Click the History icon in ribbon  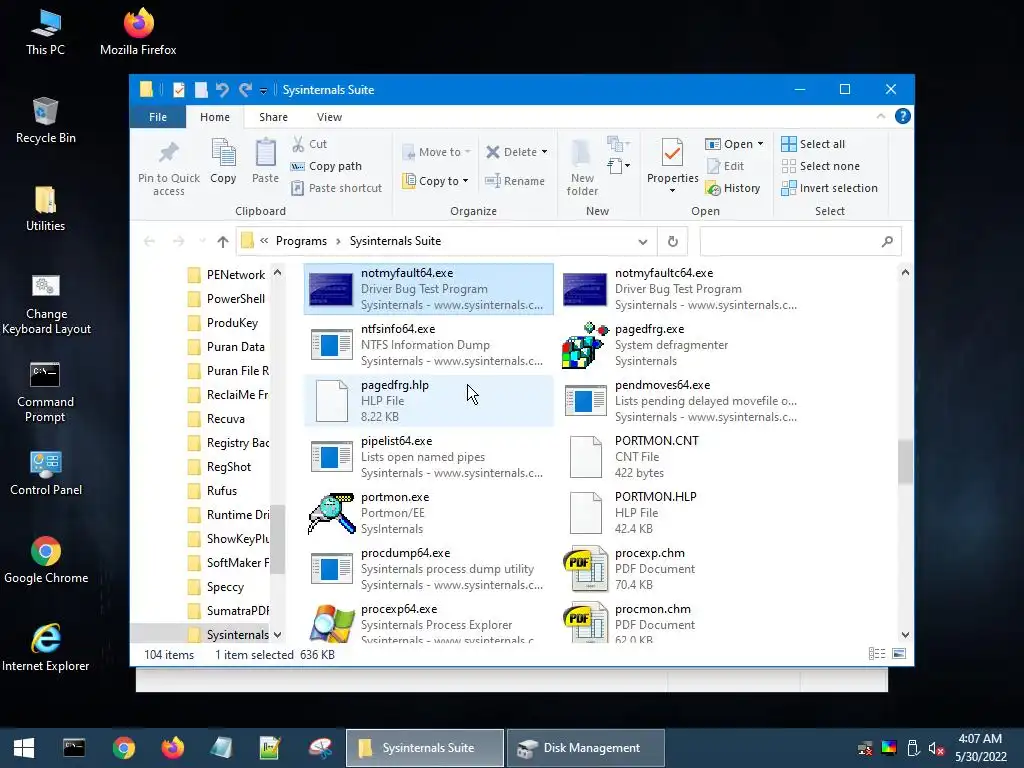[712, 189]
